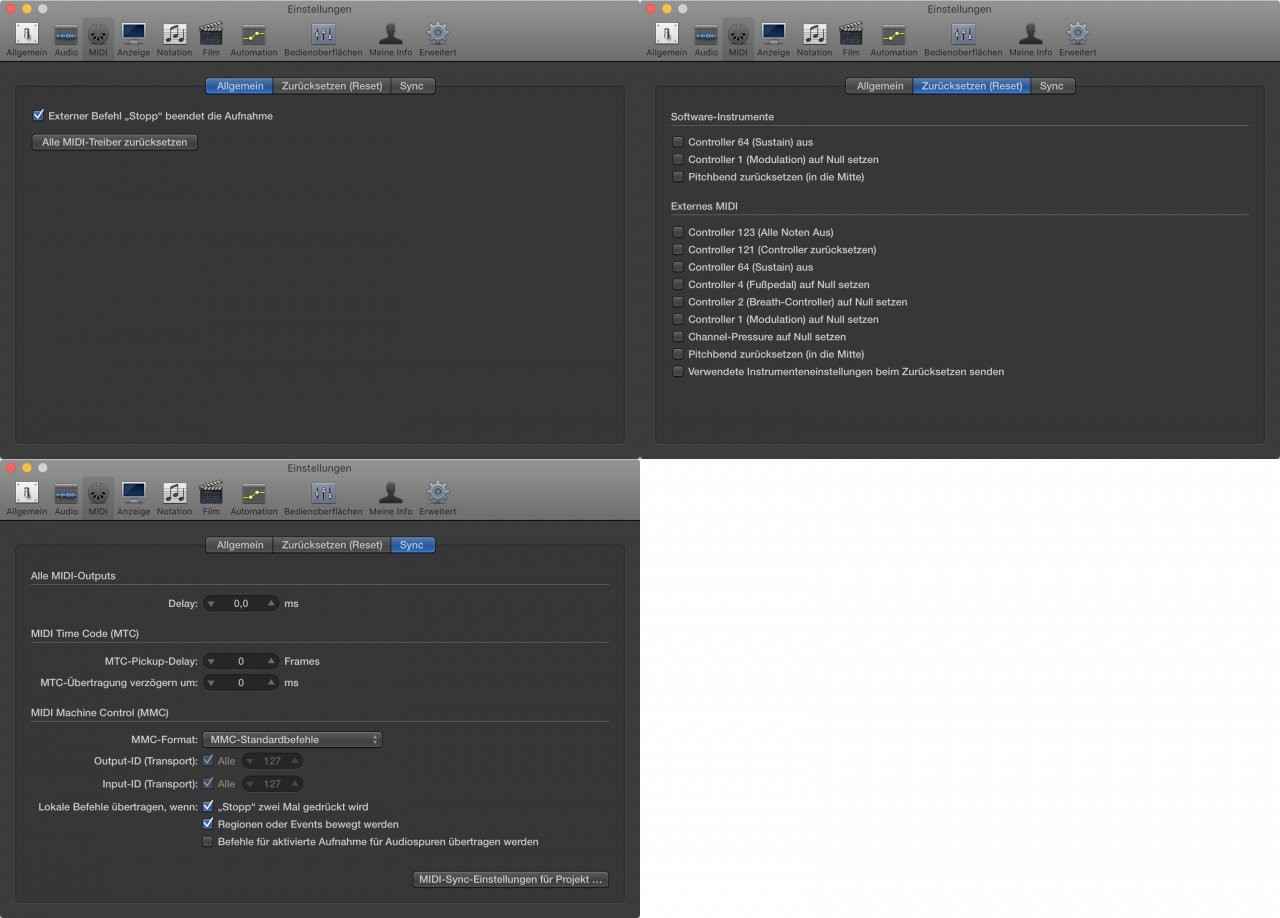Select Sync tab in top-right window
The width and height of the screenshot is (1280, 918).
(1052, 86)
